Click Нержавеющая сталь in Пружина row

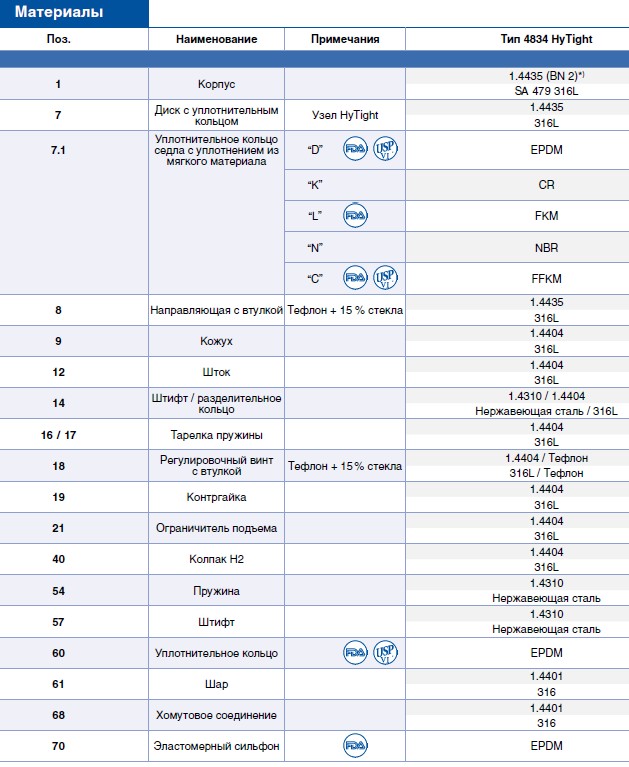pyautogui.click(x=546, y=598)
